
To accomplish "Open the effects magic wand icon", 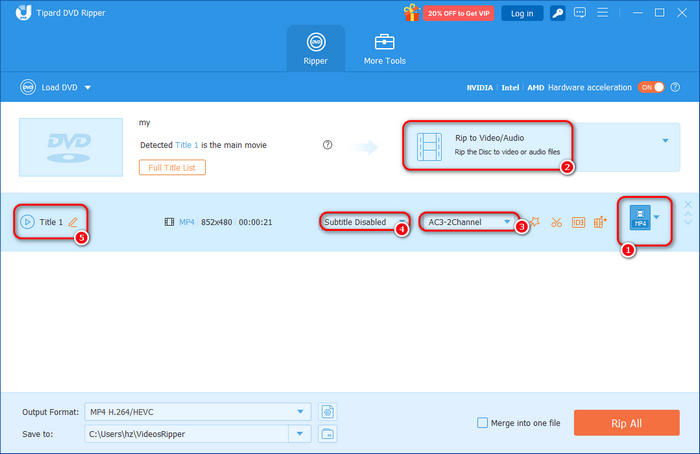I will (x=535, y=222).
